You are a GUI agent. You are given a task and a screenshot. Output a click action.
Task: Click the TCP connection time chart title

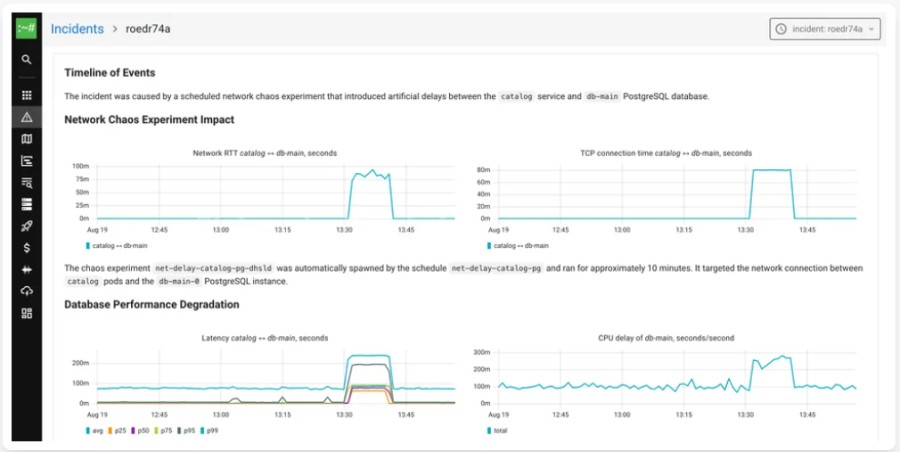pos(666,153)
